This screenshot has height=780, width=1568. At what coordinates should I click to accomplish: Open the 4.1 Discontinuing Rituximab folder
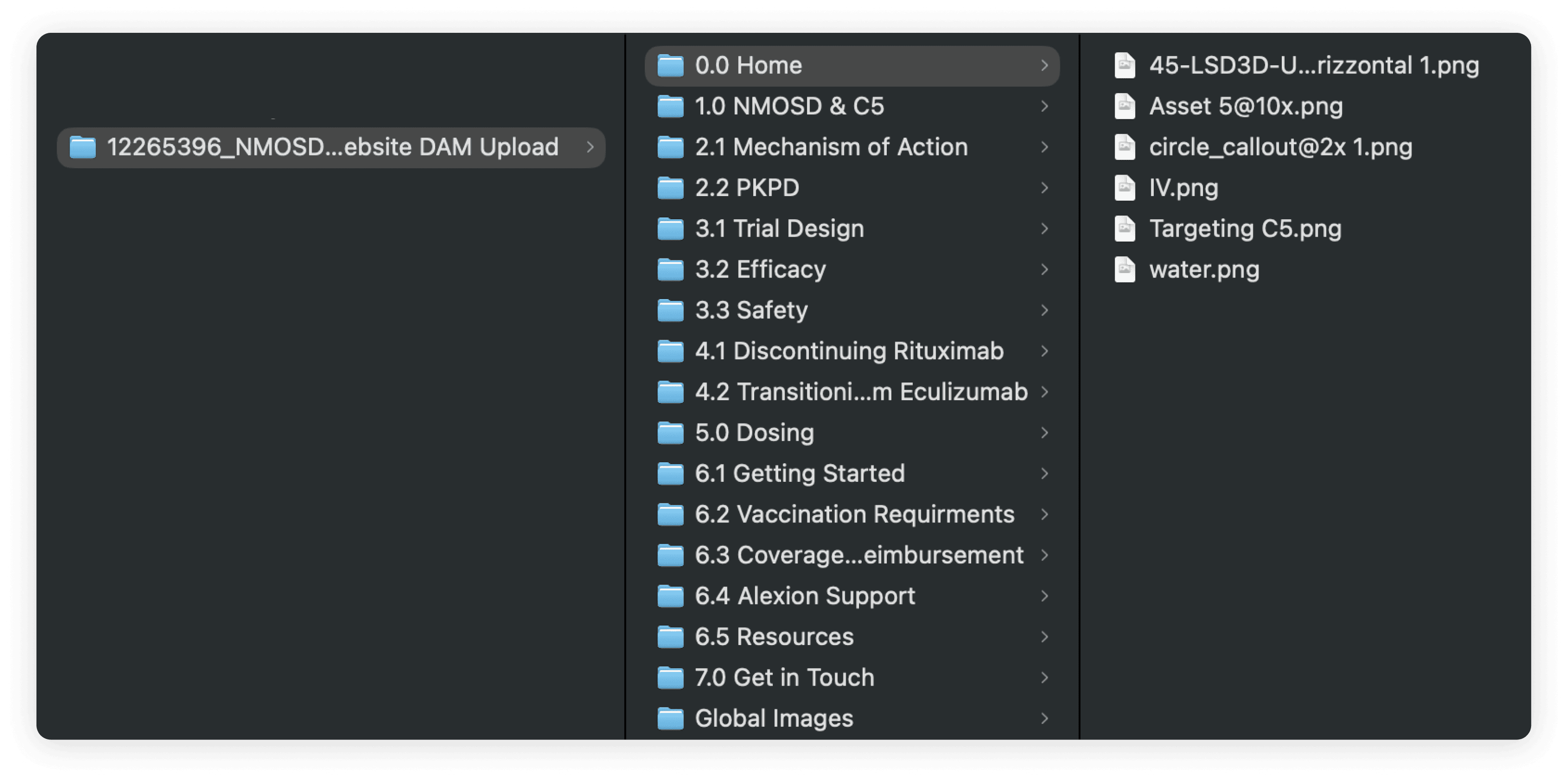(x=852, y=351)
